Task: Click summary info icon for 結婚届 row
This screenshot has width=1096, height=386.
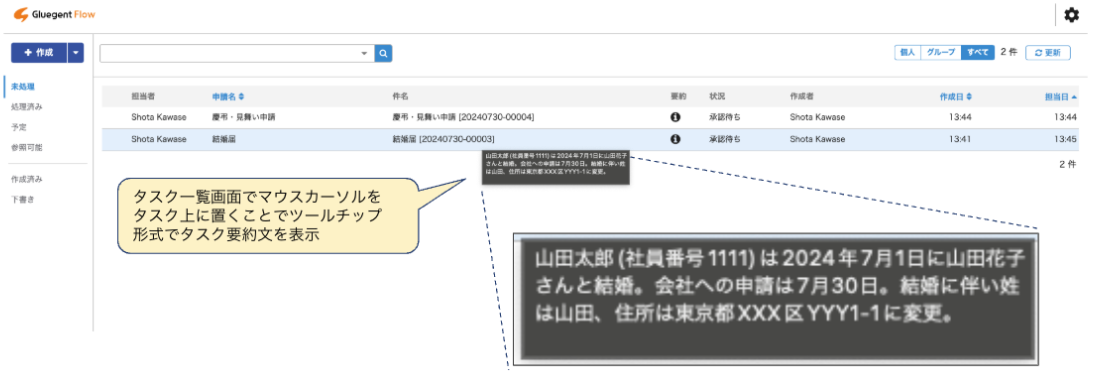Action: pyautogui.click(x=675, y=139)
